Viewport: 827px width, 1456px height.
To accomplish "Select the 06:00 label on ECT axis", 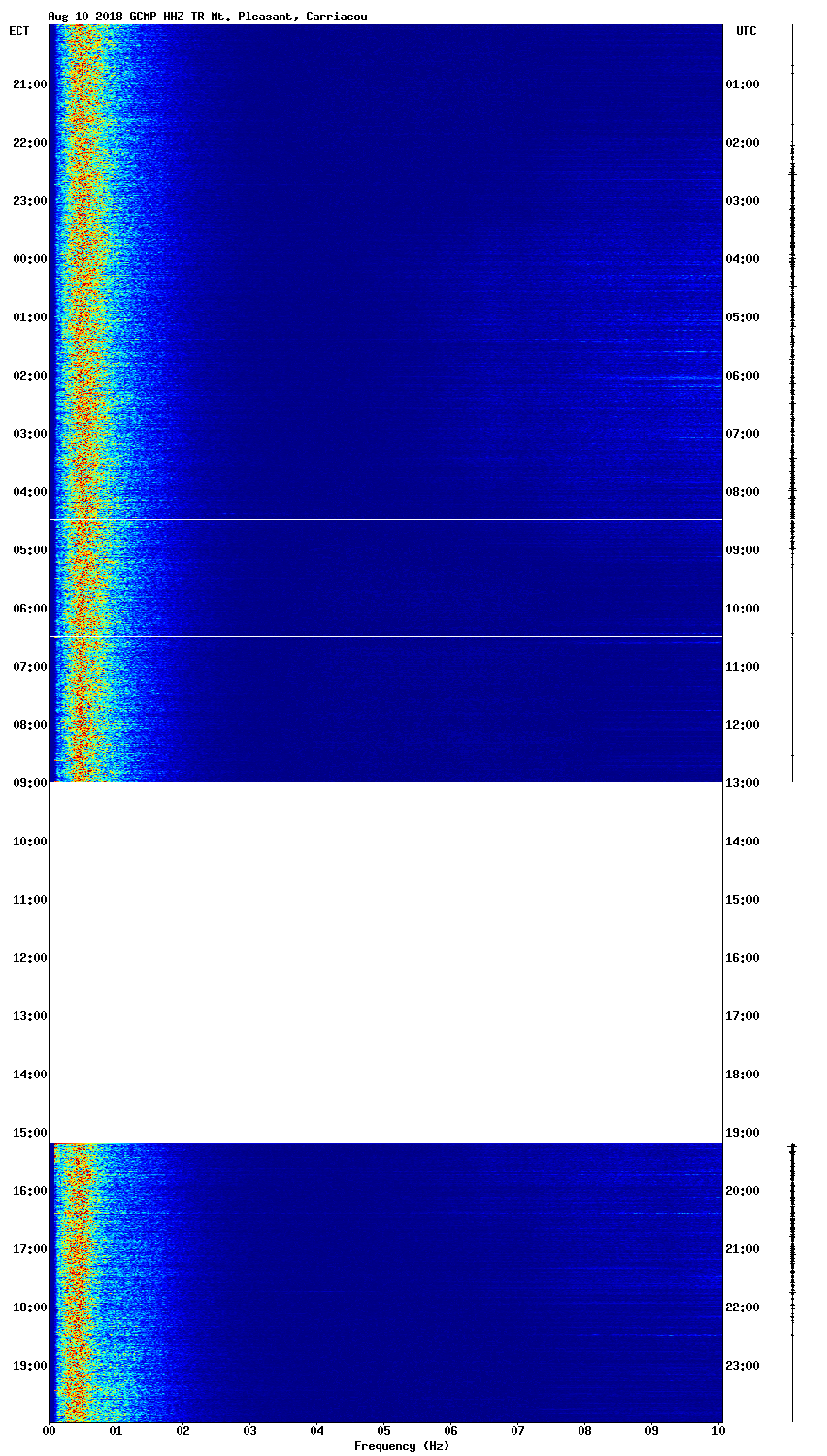I will [29, 609].
